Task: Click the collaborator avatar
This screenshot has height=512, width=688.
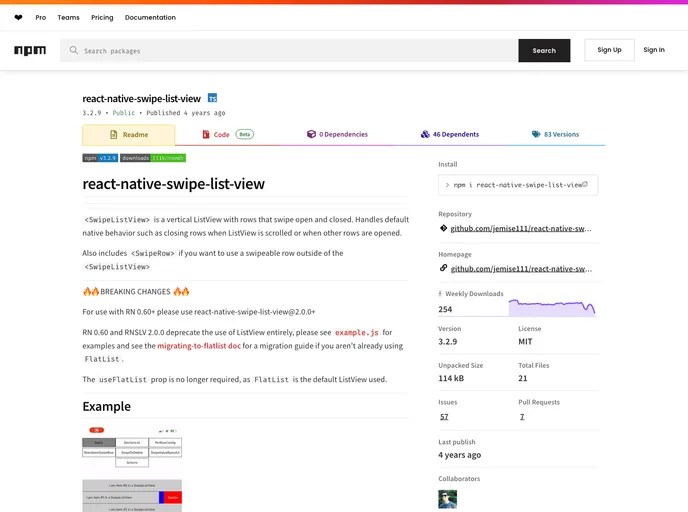Action: [x=448, y=499]
